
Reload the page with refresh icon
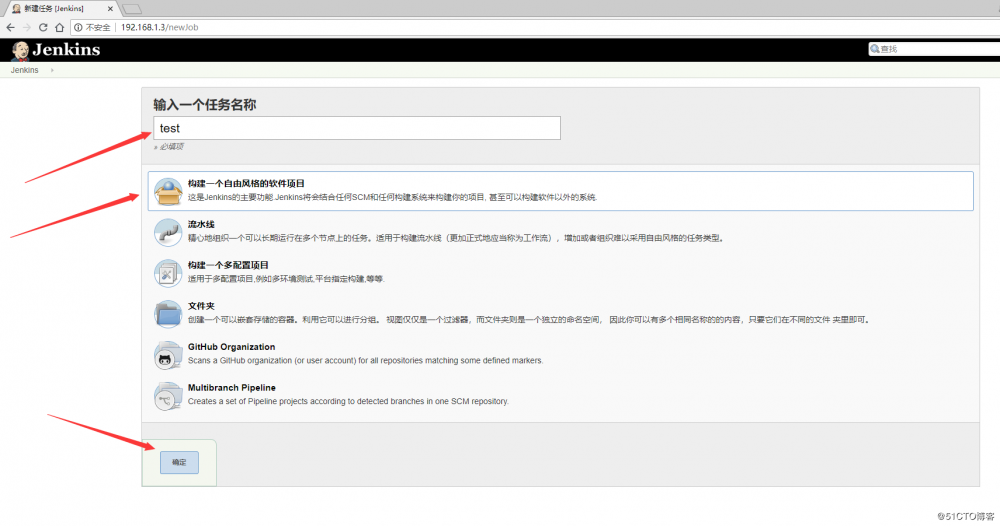pos(43,27)
